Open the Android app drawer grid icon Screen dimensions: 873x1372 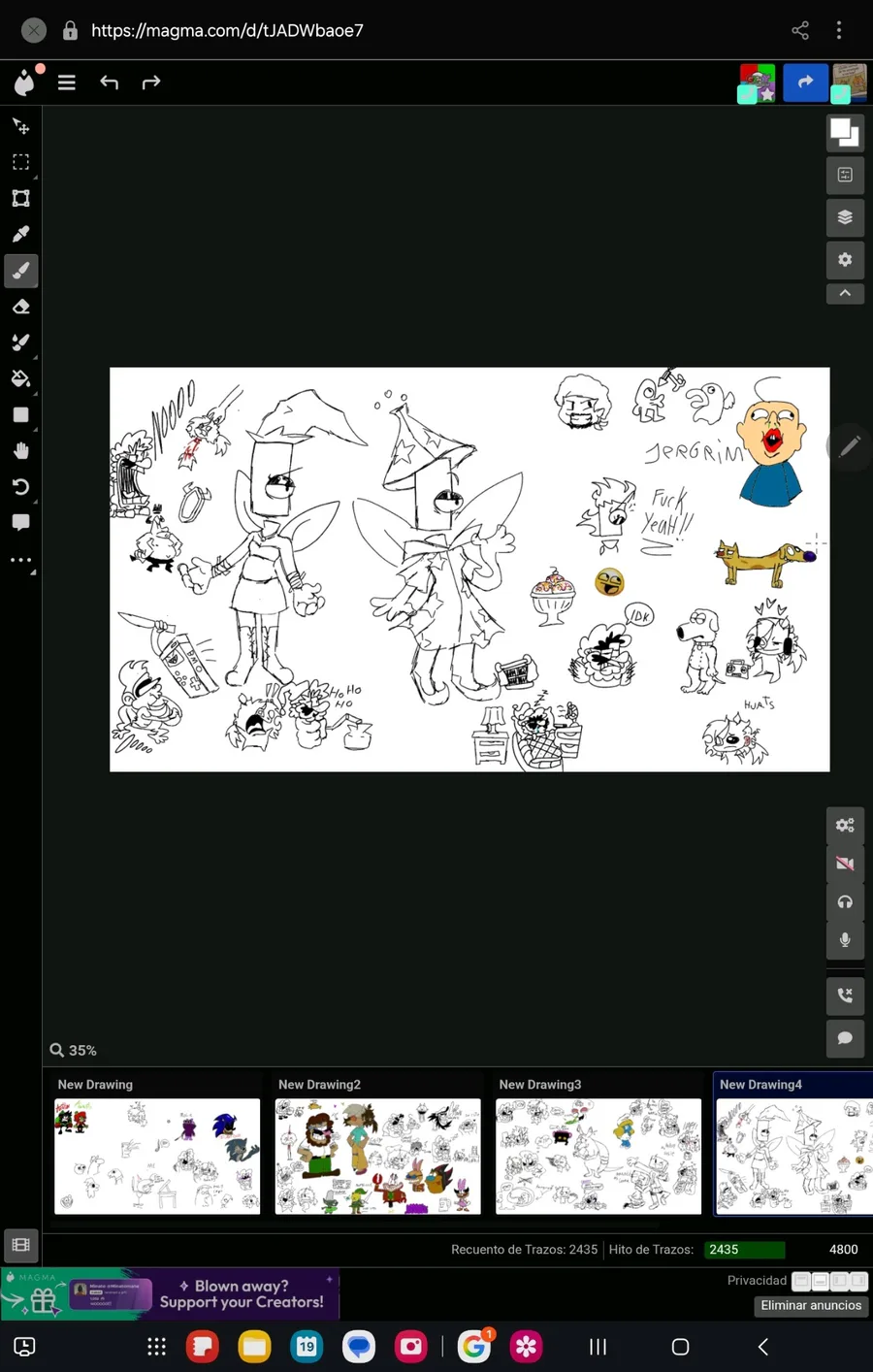156,1346
